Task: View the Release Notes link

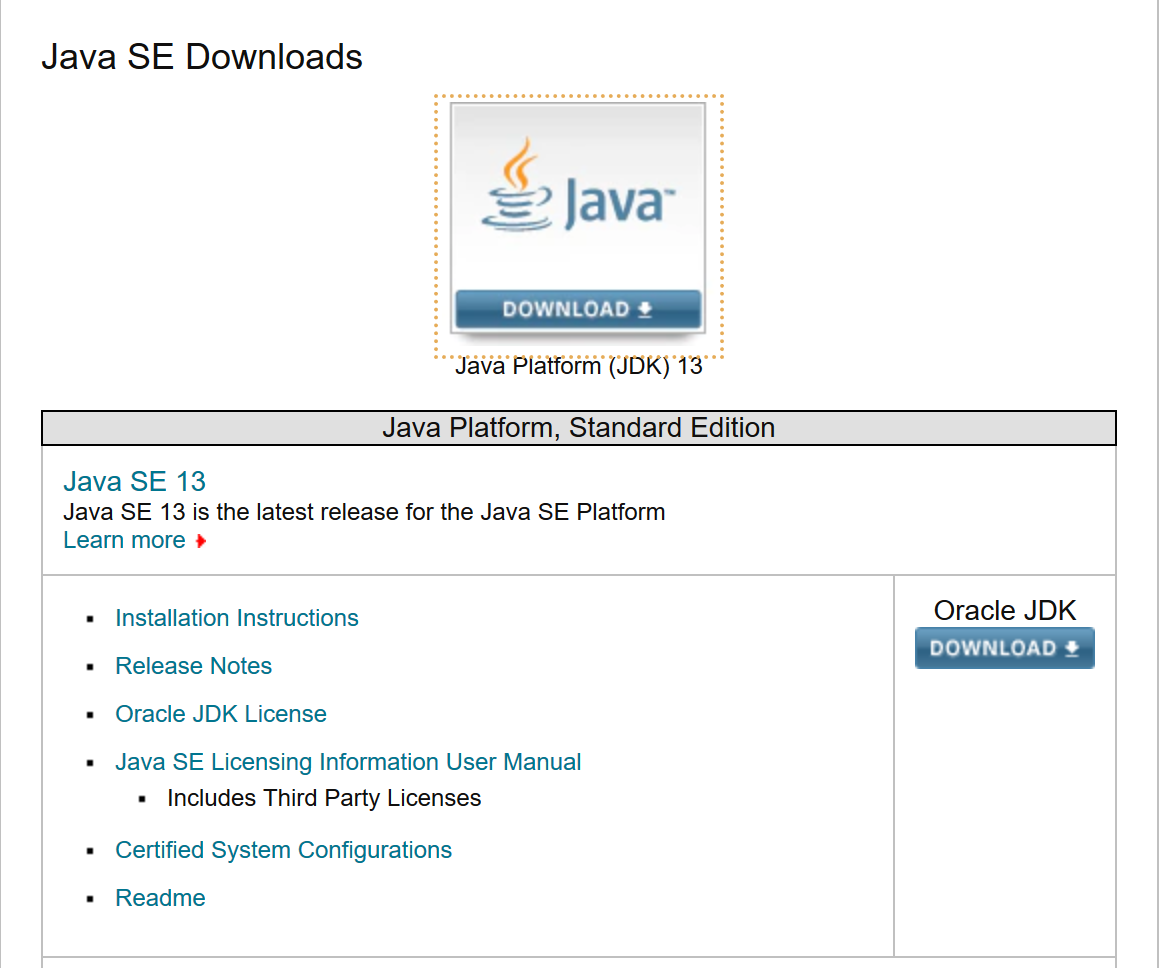Action: [x=193, y=666]
